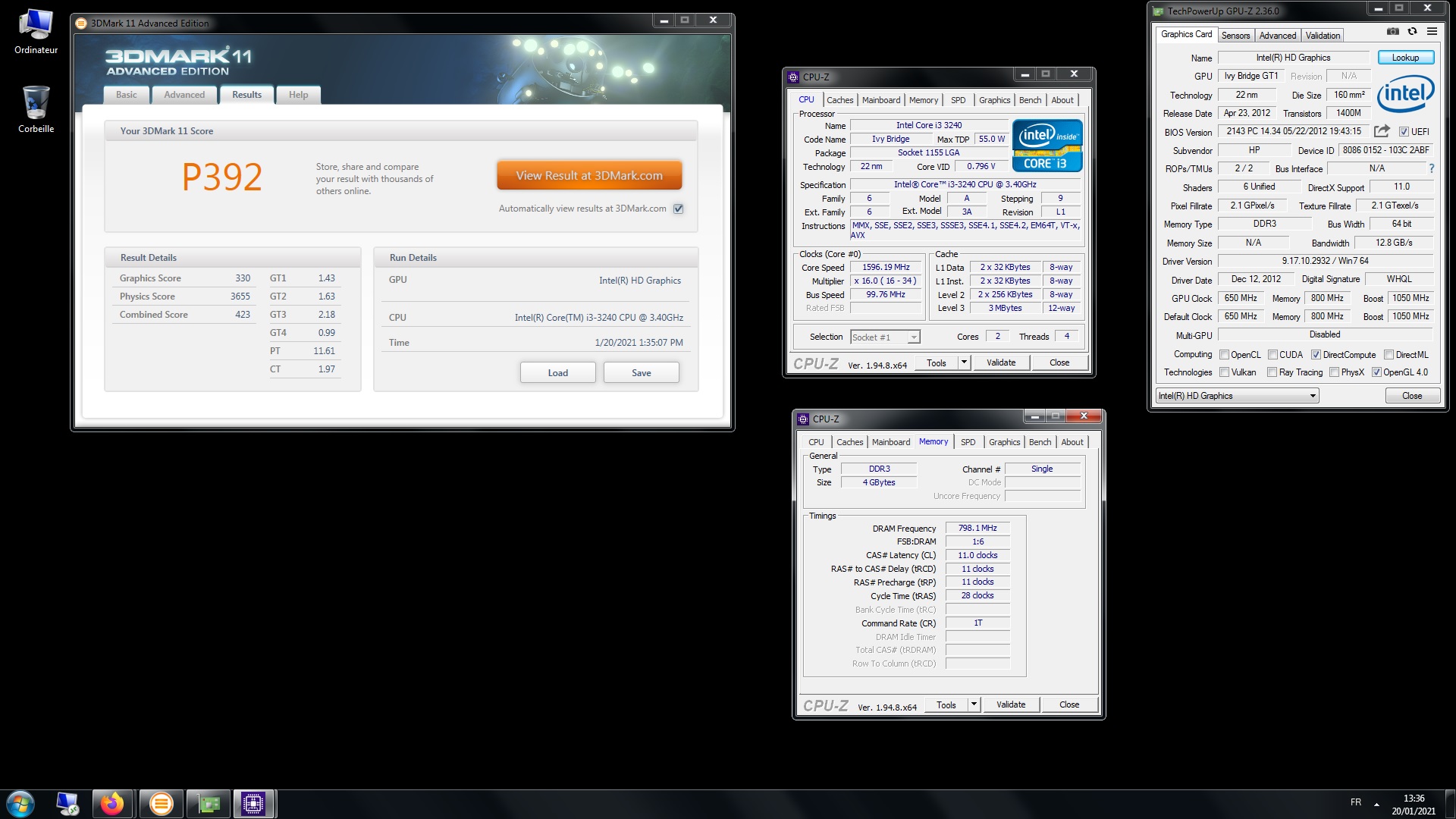Open the Firefox taskbar icon

tap(113, 804)
